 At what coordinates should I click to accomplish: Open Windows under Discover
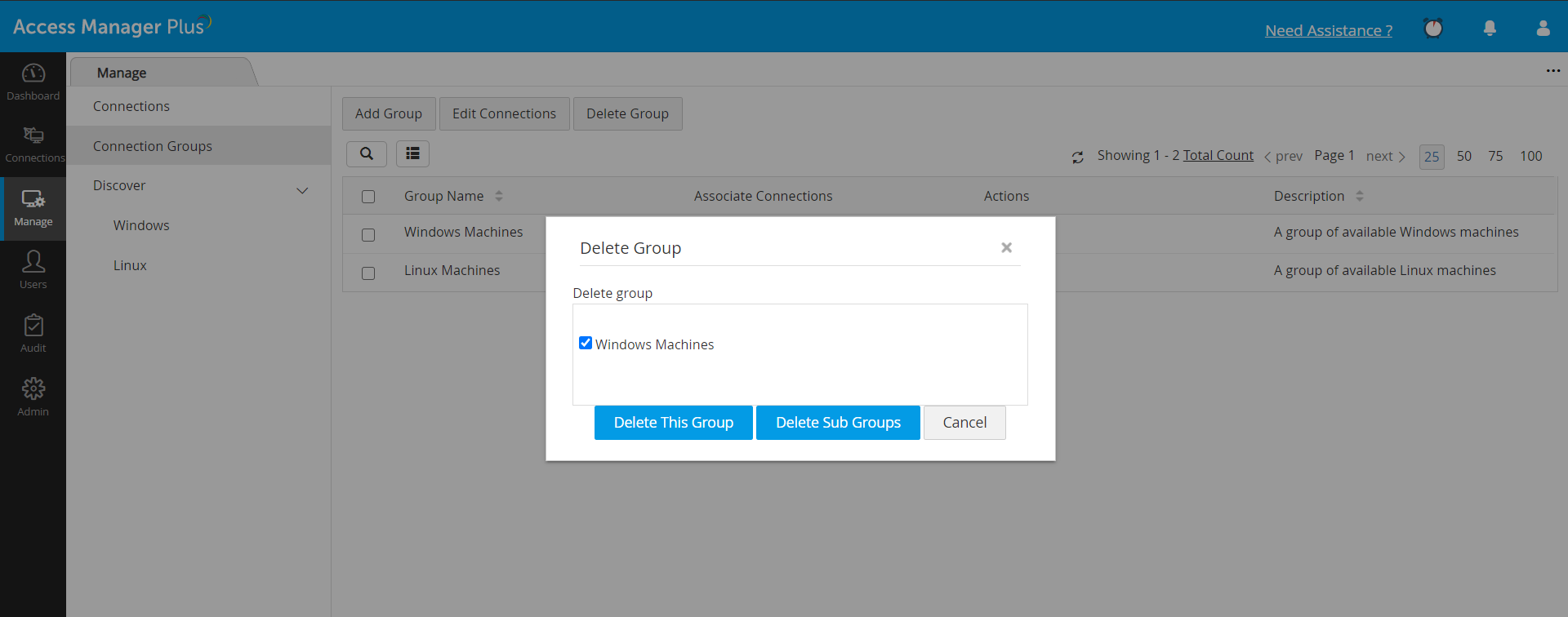coord(141,225)
